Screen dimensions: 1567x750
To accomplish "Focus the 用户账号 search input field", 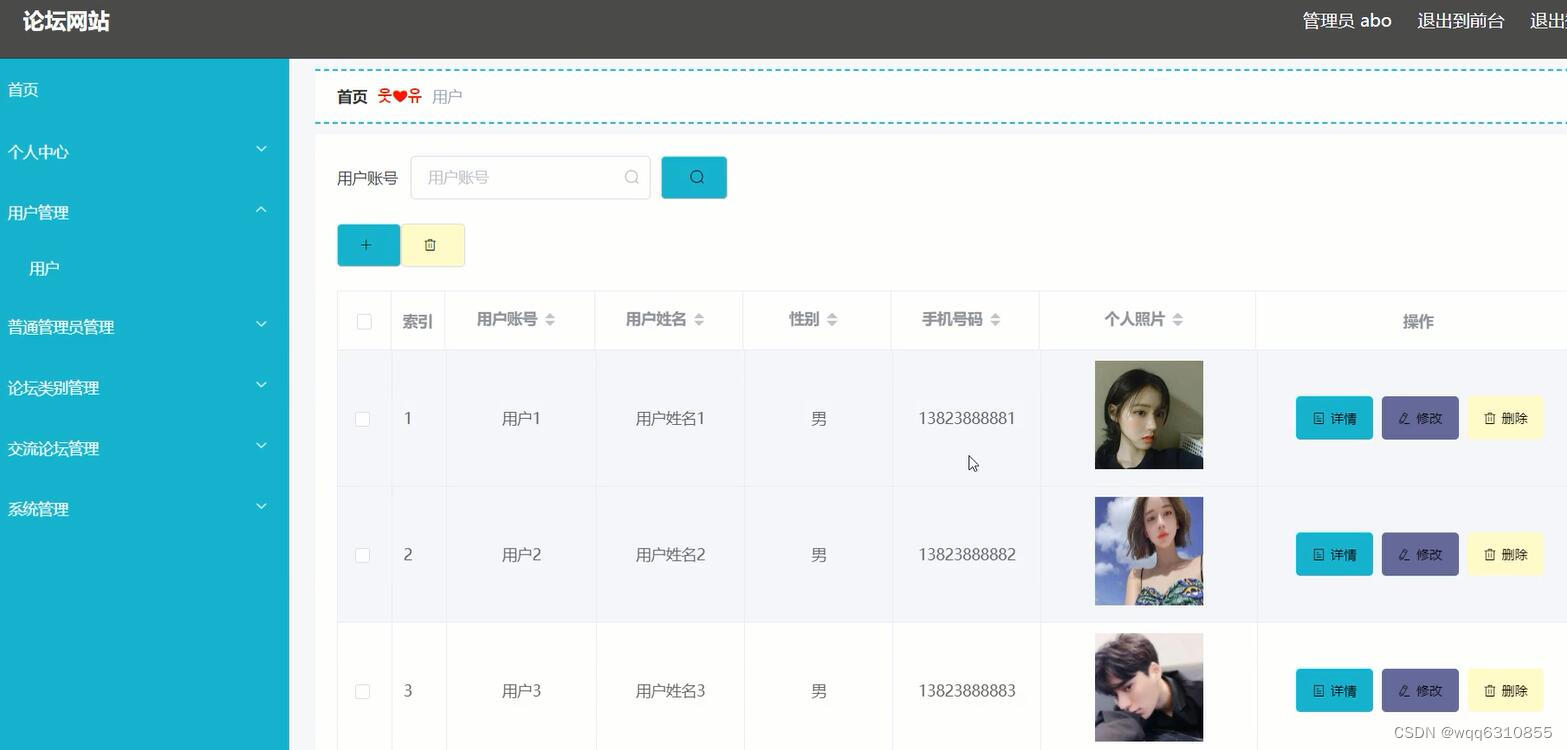I will [530, 177].
